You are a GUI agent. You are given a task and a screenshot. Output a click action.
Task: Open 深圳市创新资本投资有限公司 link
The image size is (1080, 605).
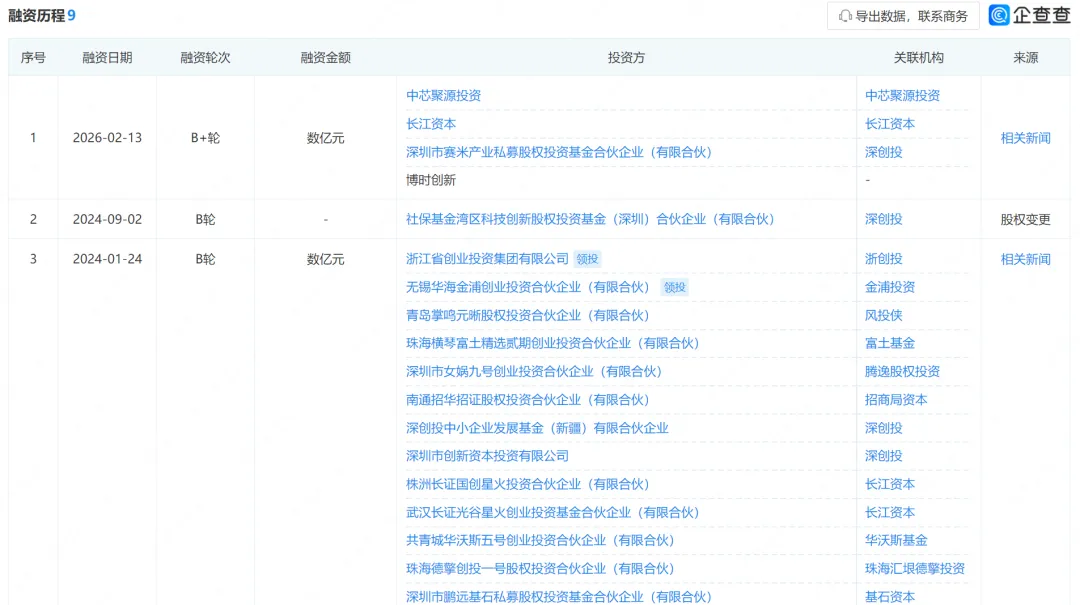point(487,455)
